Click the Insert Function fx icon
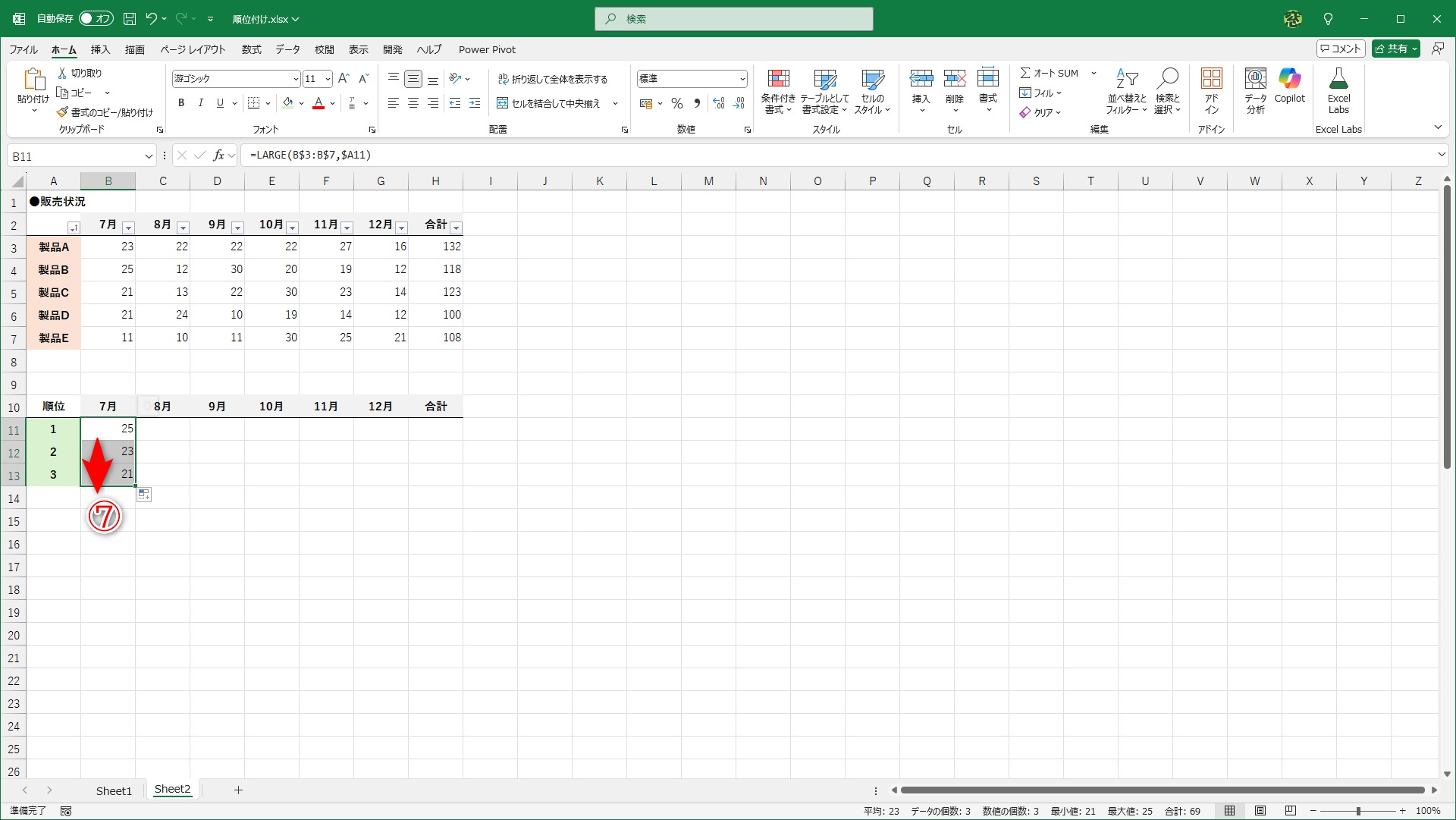This screenshot has height=820, width=1456. 218,156
